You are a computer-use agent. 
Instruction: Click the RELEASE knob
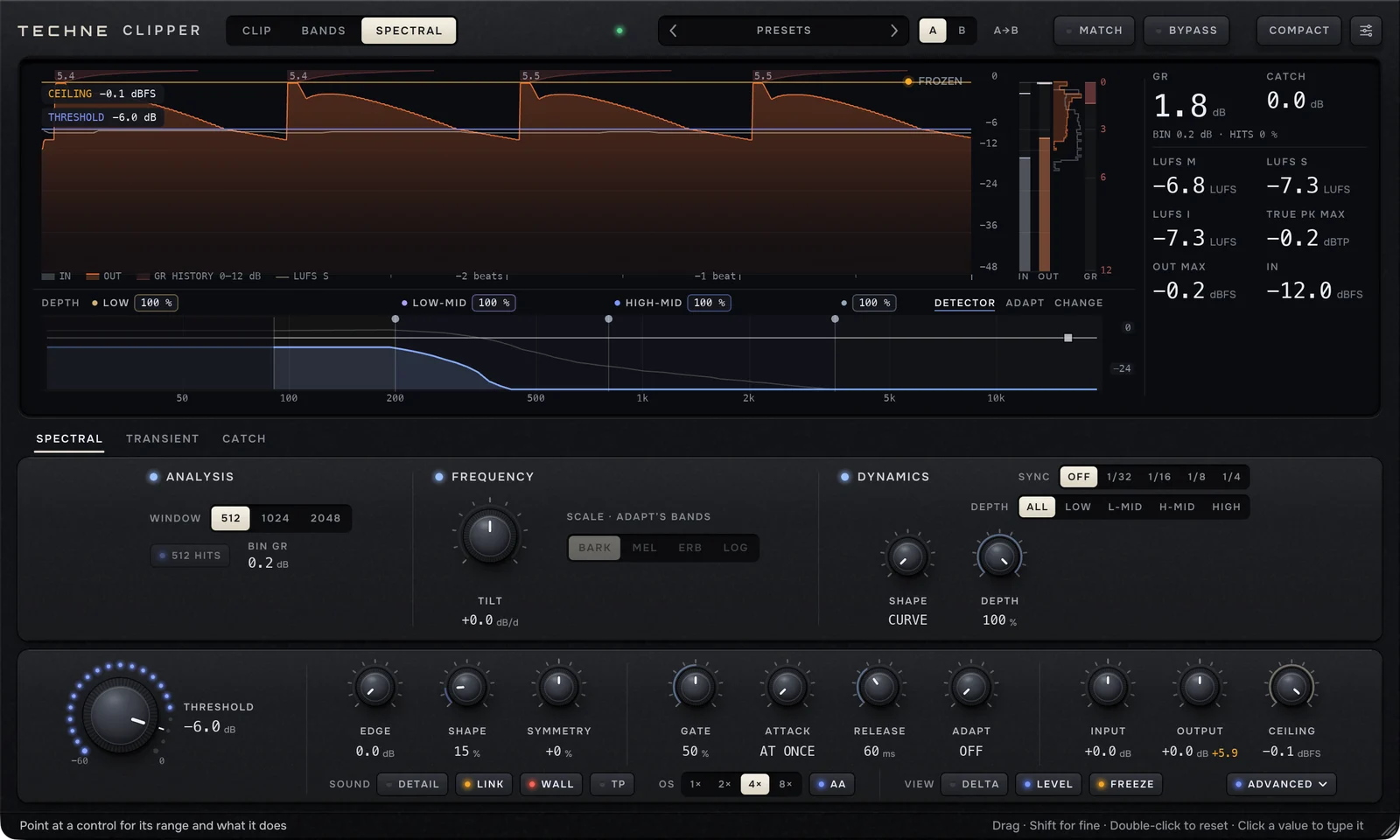(879, 688)
